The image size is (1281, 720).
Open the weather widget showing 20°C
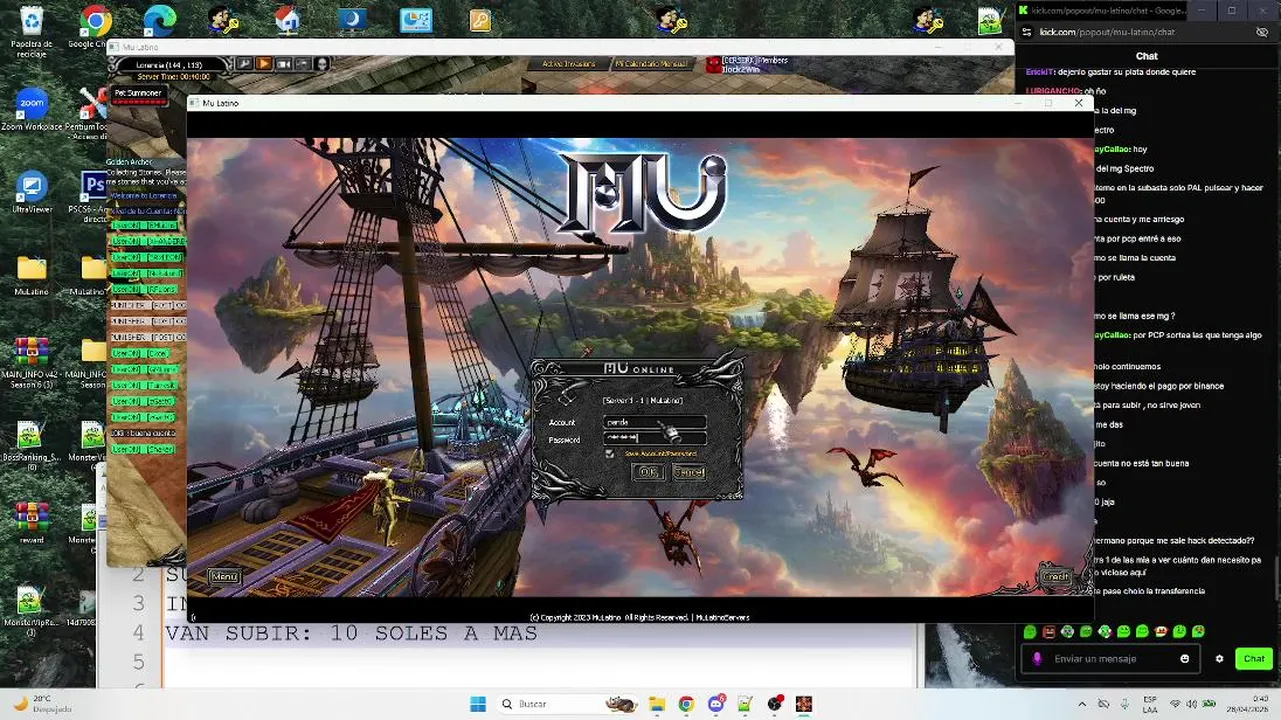coord(42,704)
